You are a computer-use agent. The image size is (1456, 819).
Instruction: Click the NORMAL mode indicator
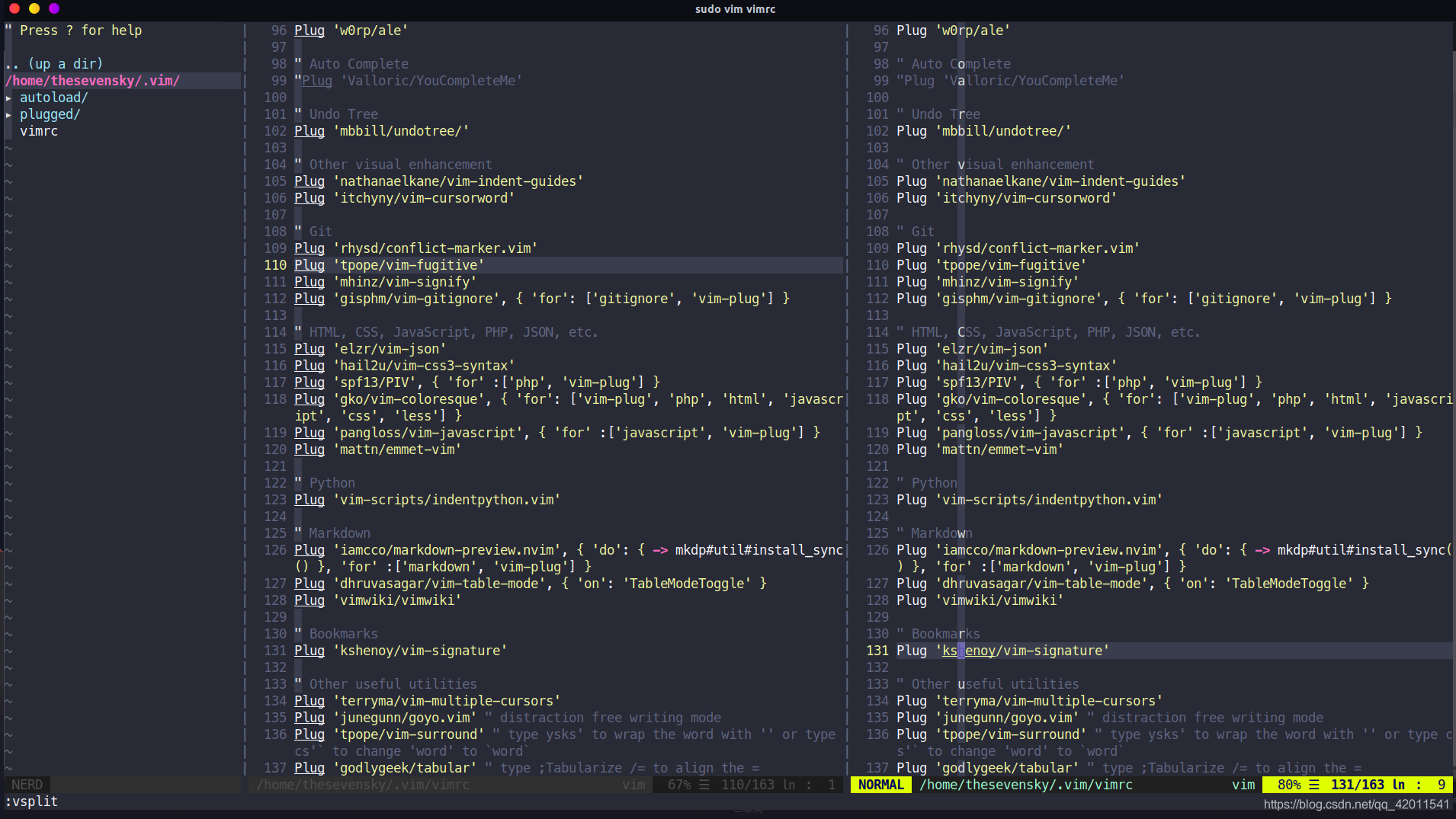880,785
